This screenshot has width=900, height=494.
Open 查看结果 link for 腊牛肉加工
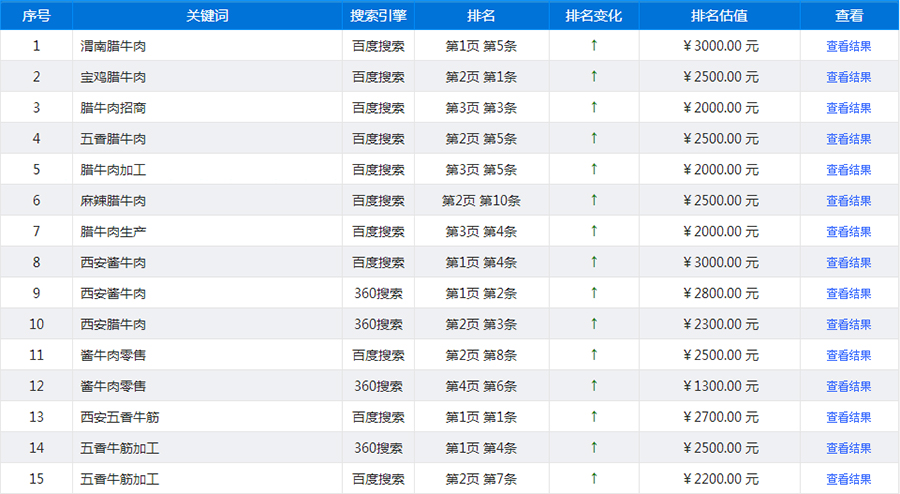point(848,170)
